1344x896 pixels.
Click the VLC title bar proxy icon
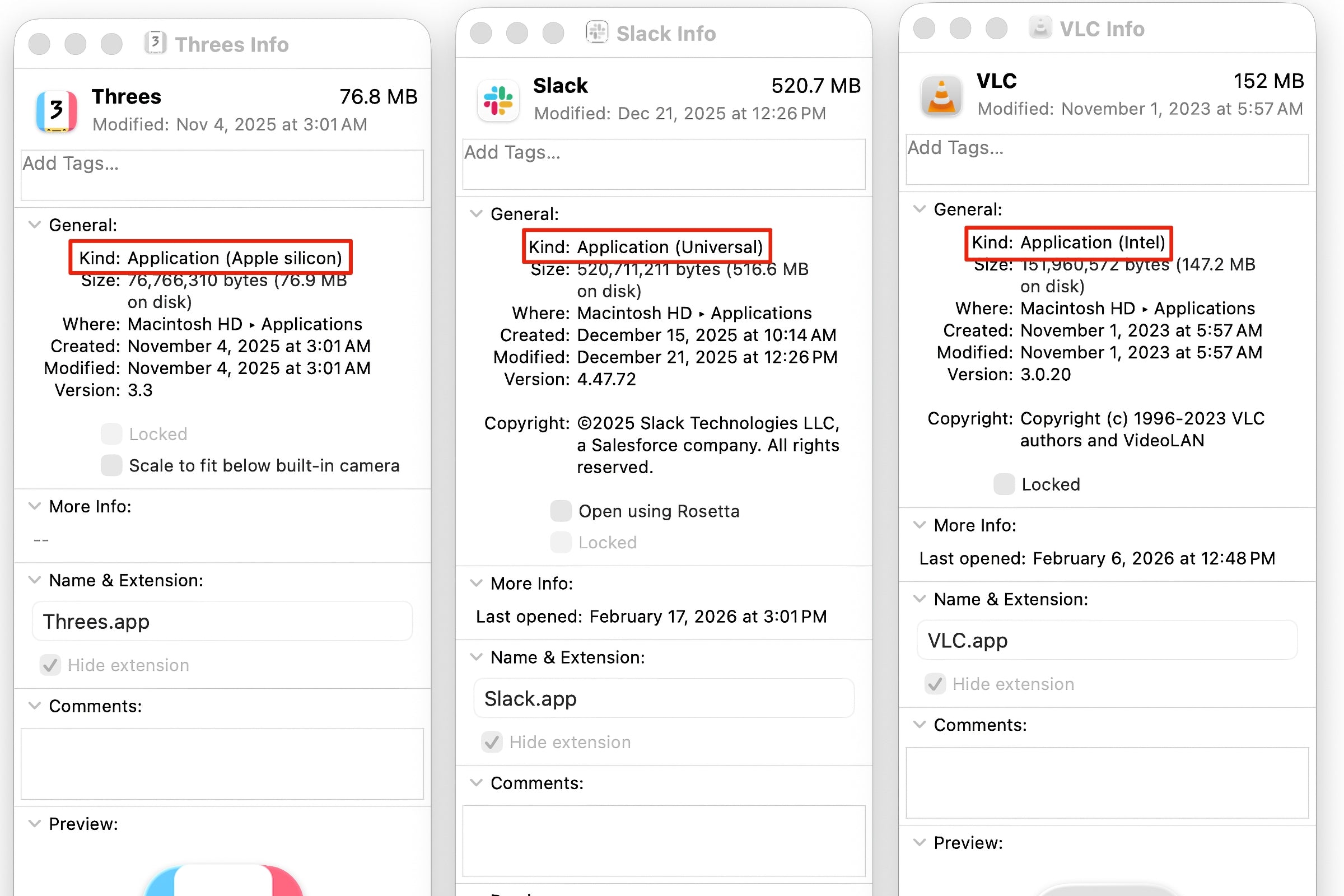pos(1040,27)
